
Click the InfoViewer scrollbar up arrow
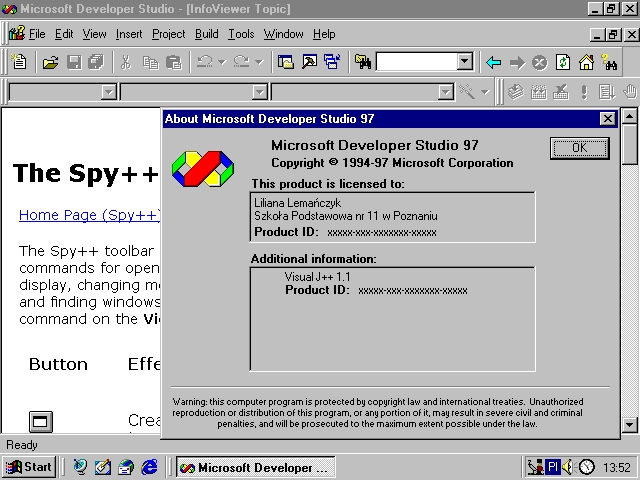pyautogui.click(x=629, y=117)
